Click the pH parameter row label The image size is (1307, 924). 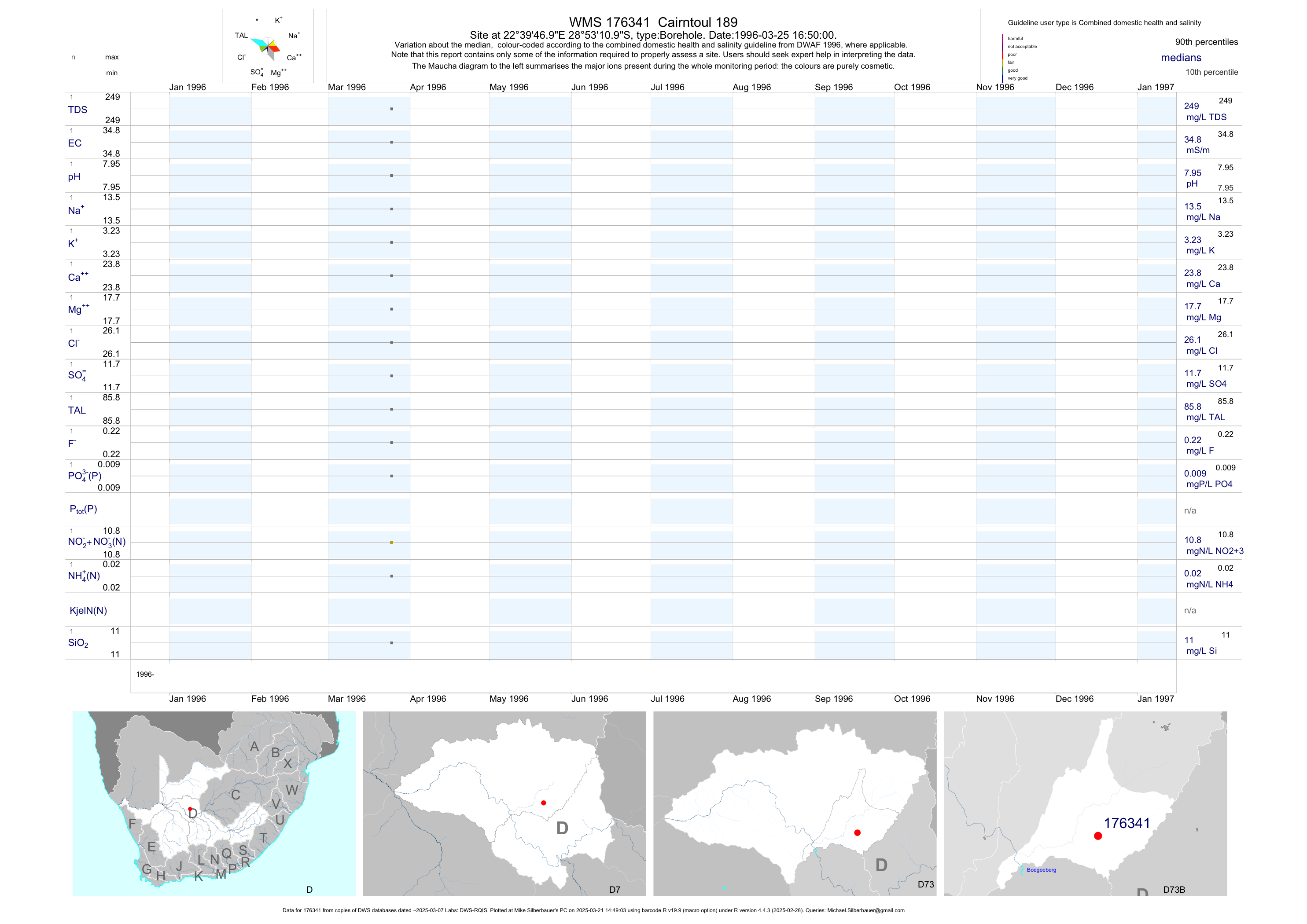[x=74, y=176]
